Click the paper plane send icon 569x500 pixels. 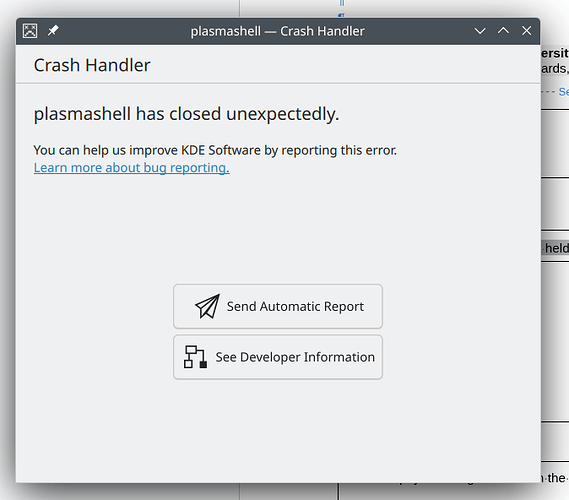(208, 306)
